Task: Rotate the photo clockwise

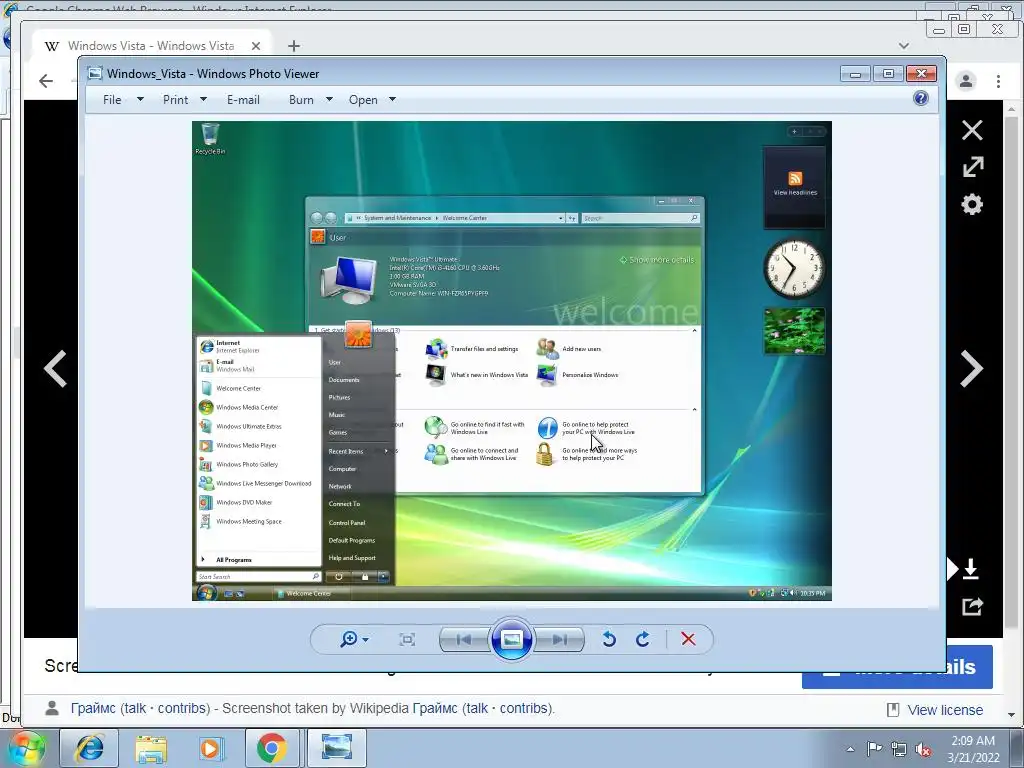Action: pos(643,639)
